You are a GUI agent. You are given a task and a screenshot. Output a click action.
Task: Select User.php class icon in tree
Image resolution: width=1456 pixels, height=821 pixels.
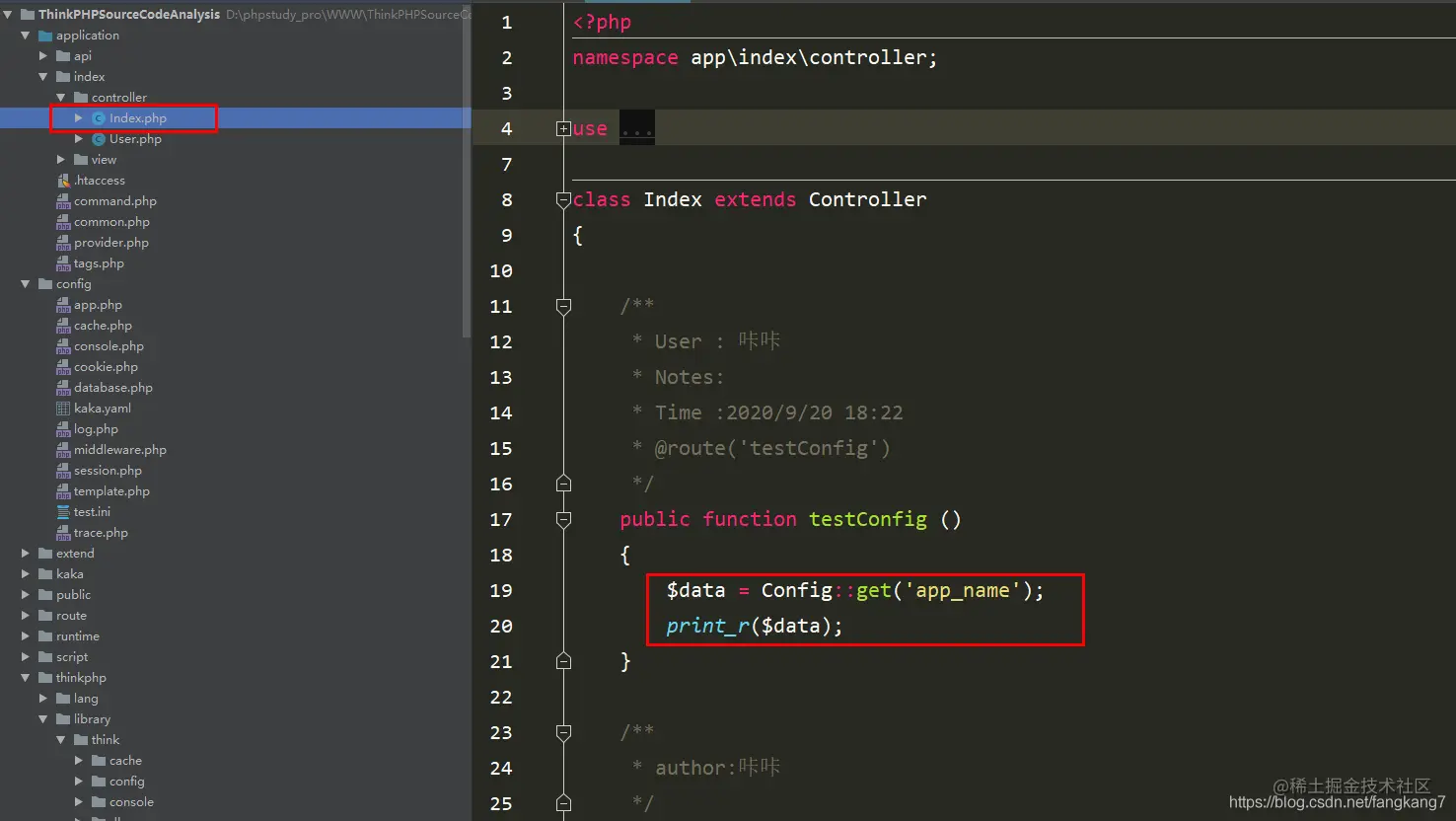tap(99, 138)
